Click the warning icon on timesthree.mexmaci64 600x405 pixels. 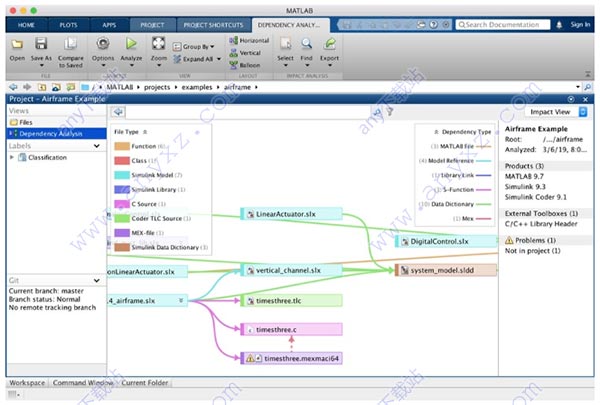pos(250,359)
